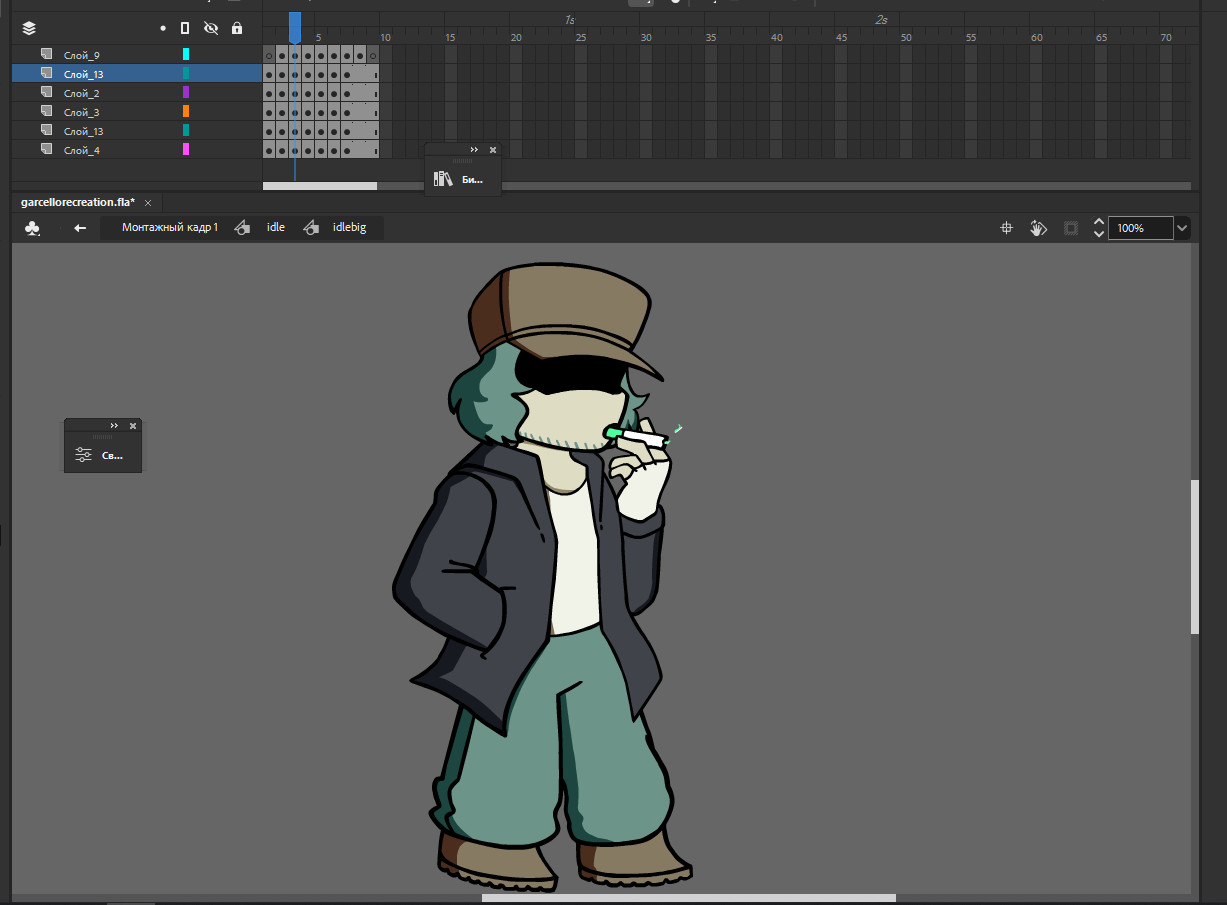The image size is (1227, 905).
Task: Open the zoom percentage dropdown
Action: click(x=1182, y=227)
